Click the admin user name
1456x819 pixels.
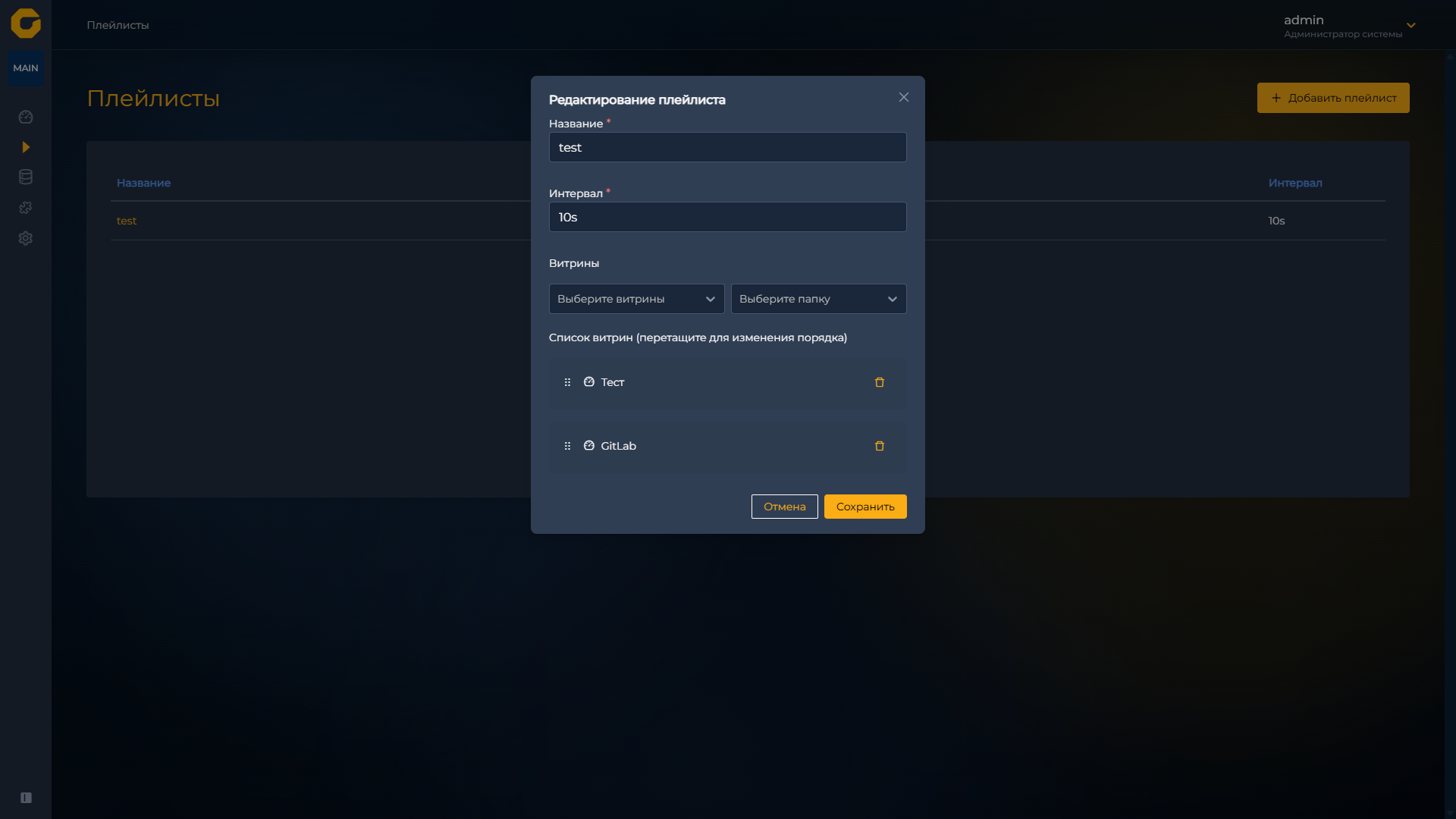1304,20
